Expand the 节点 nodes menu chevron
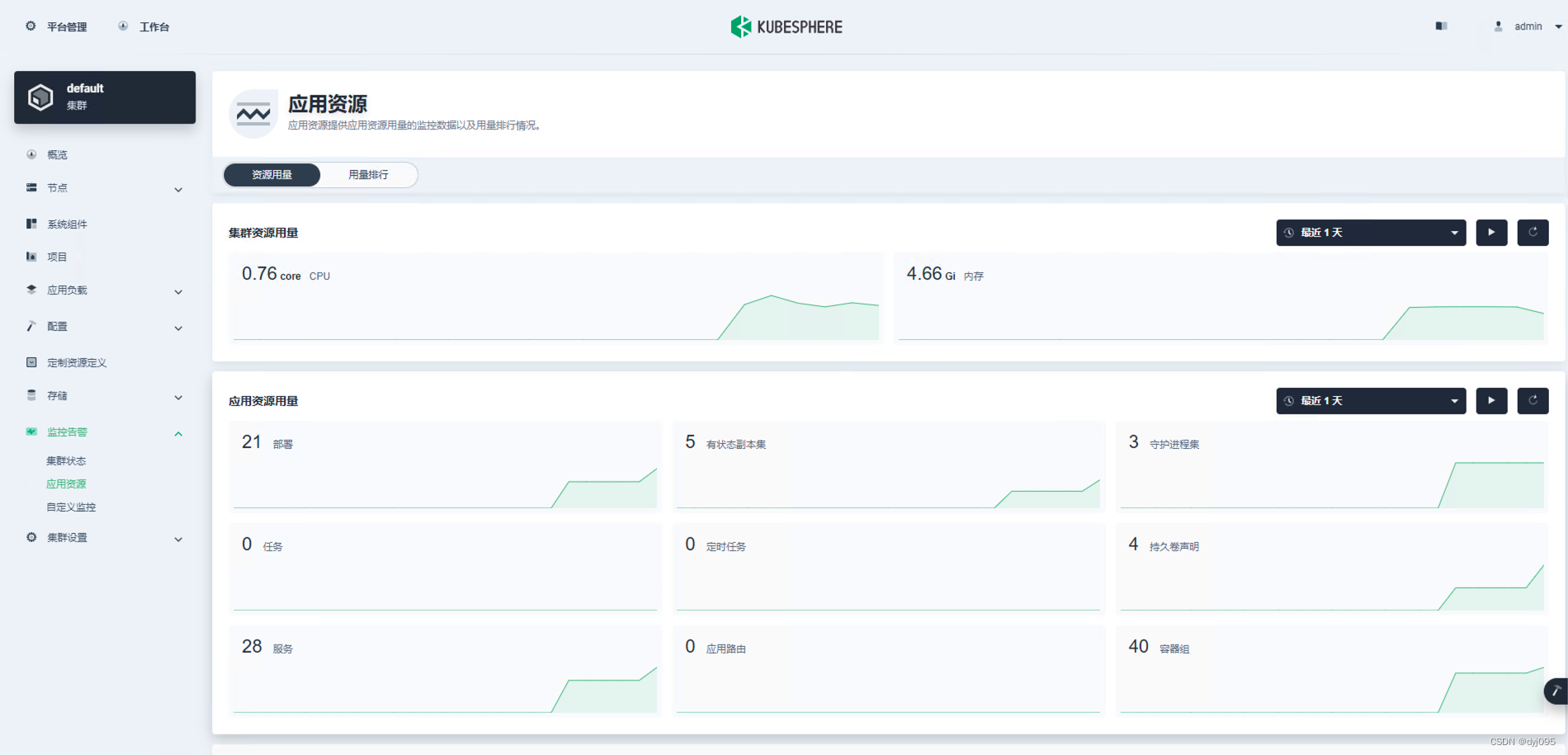Image resolution: width=1568 pixels, height=755 pixels. click(x=178, y=190)
